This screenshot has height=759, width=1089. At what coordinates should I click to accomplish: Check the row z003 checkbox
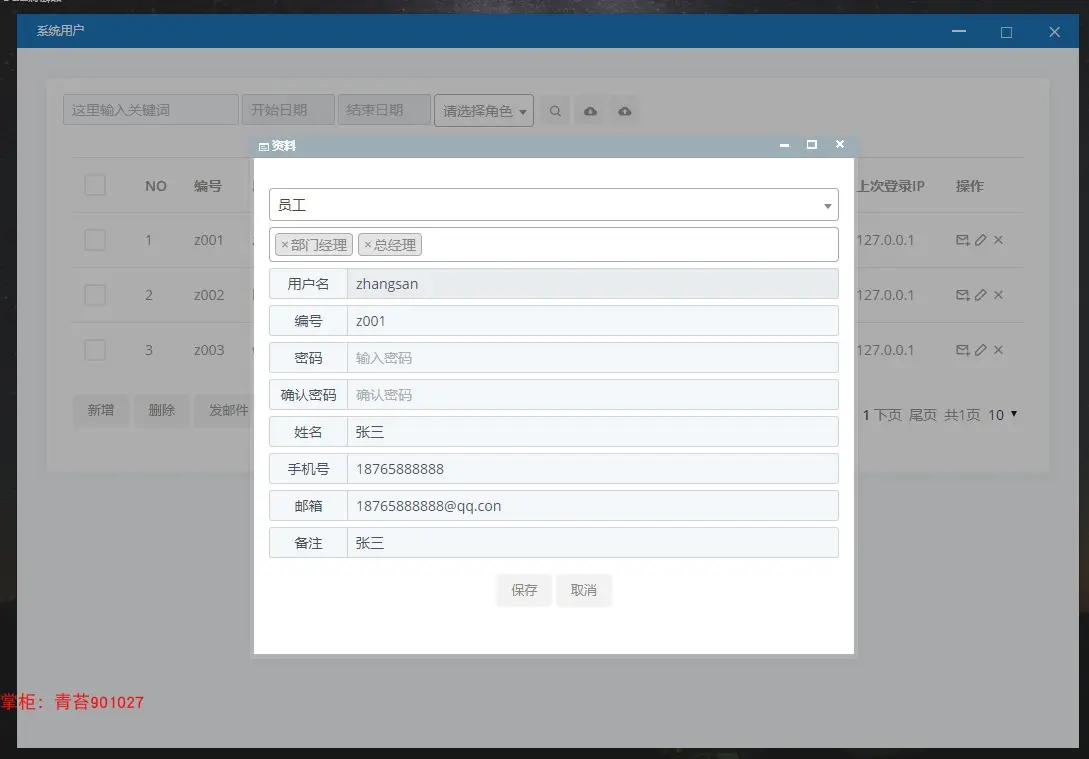pos(95,350)
